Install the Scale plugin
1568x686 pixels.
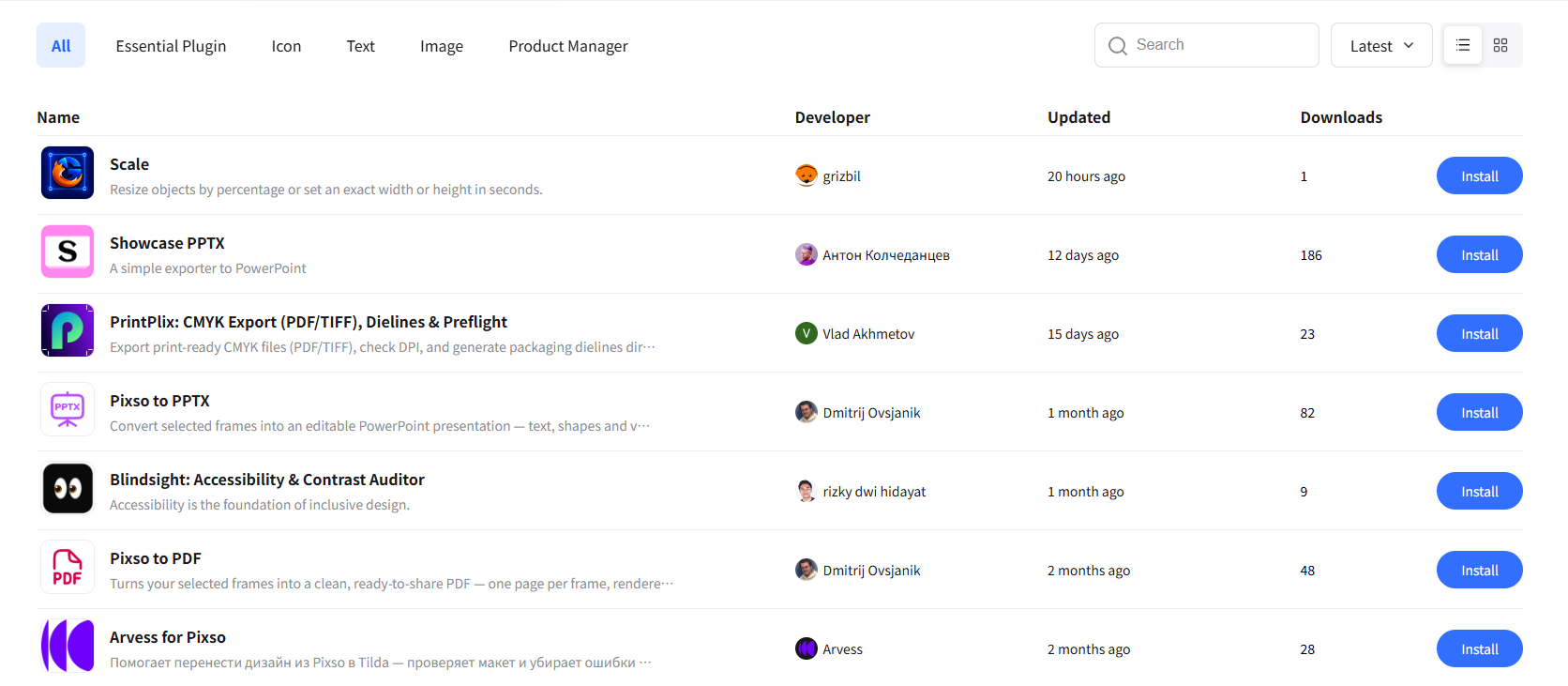[1480, 175]
